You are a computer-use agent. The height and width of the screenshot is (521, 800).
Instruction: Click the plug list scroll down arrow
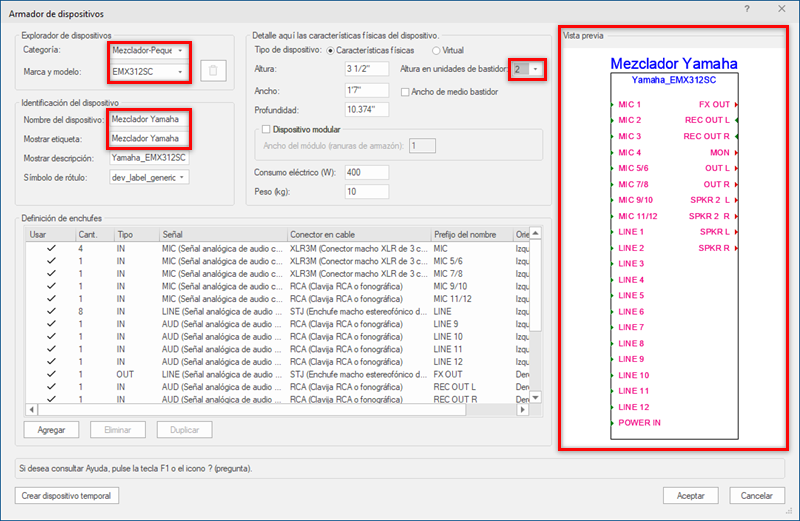535,398
